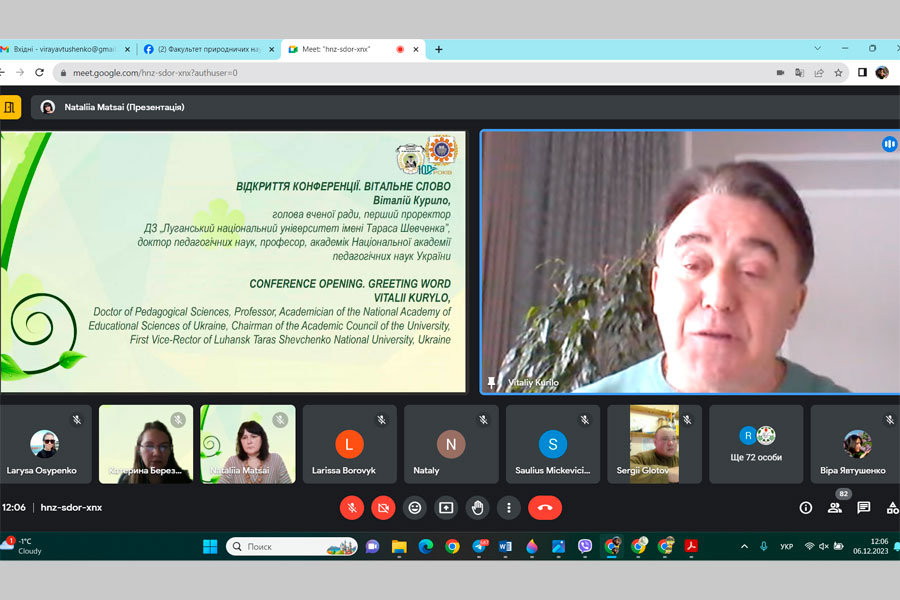The image size is (900, 600).
Task: Select Sergii Glotov video tile
Action: (x=654, y=444)
